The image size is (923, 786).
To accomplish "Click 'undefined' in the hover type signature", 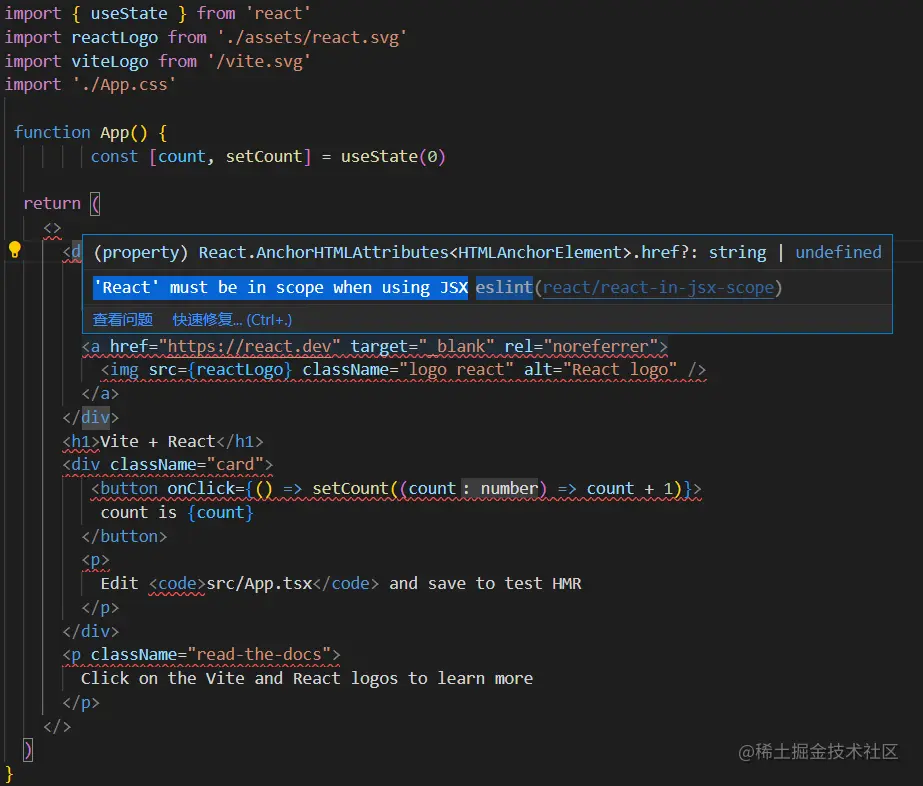I will 838,253.
